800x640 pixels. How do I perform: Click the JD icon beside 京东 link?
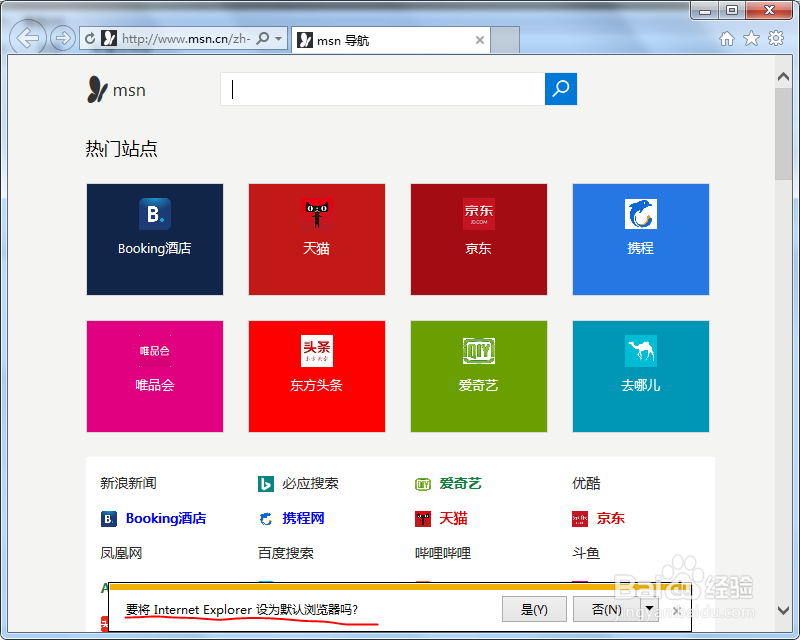coord(580,519)
